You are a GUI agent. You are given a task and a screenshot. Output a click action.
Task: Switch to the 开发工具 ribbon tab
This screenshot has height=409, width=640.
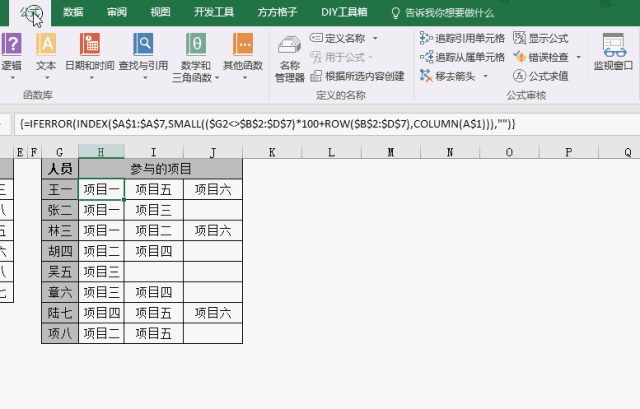pos(213,12)
